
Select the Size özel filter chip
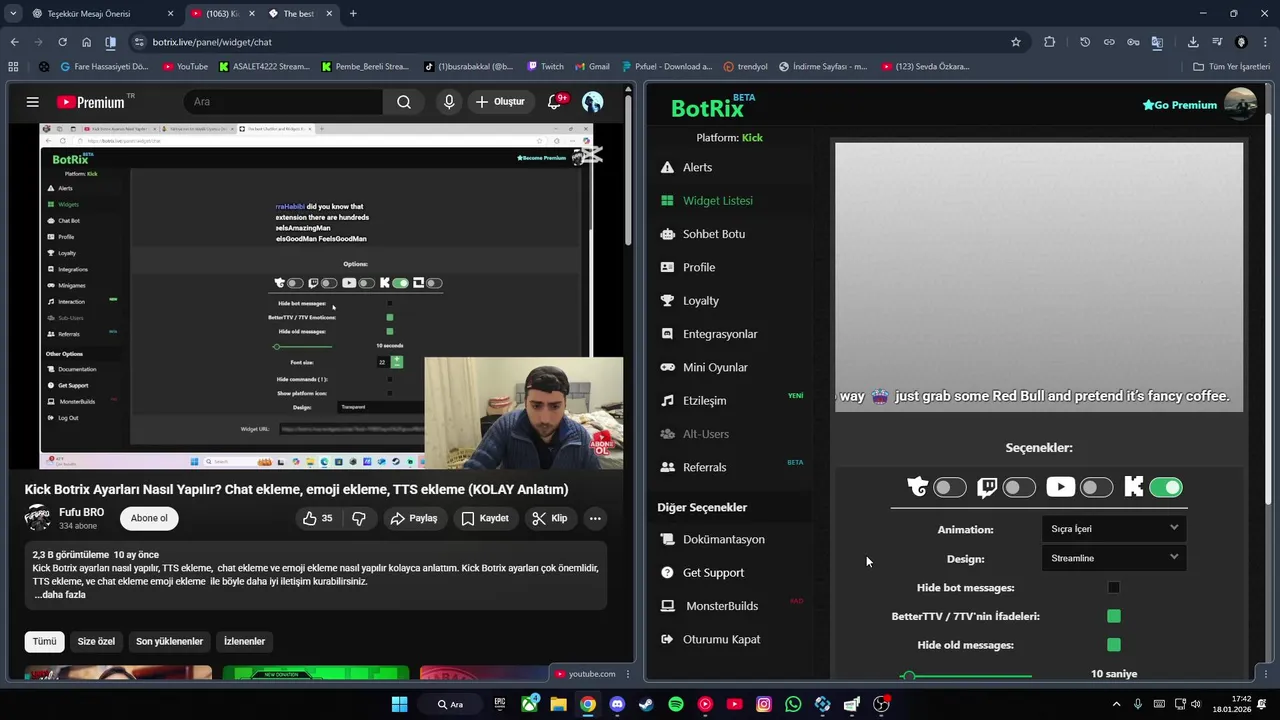coord(96,641)
